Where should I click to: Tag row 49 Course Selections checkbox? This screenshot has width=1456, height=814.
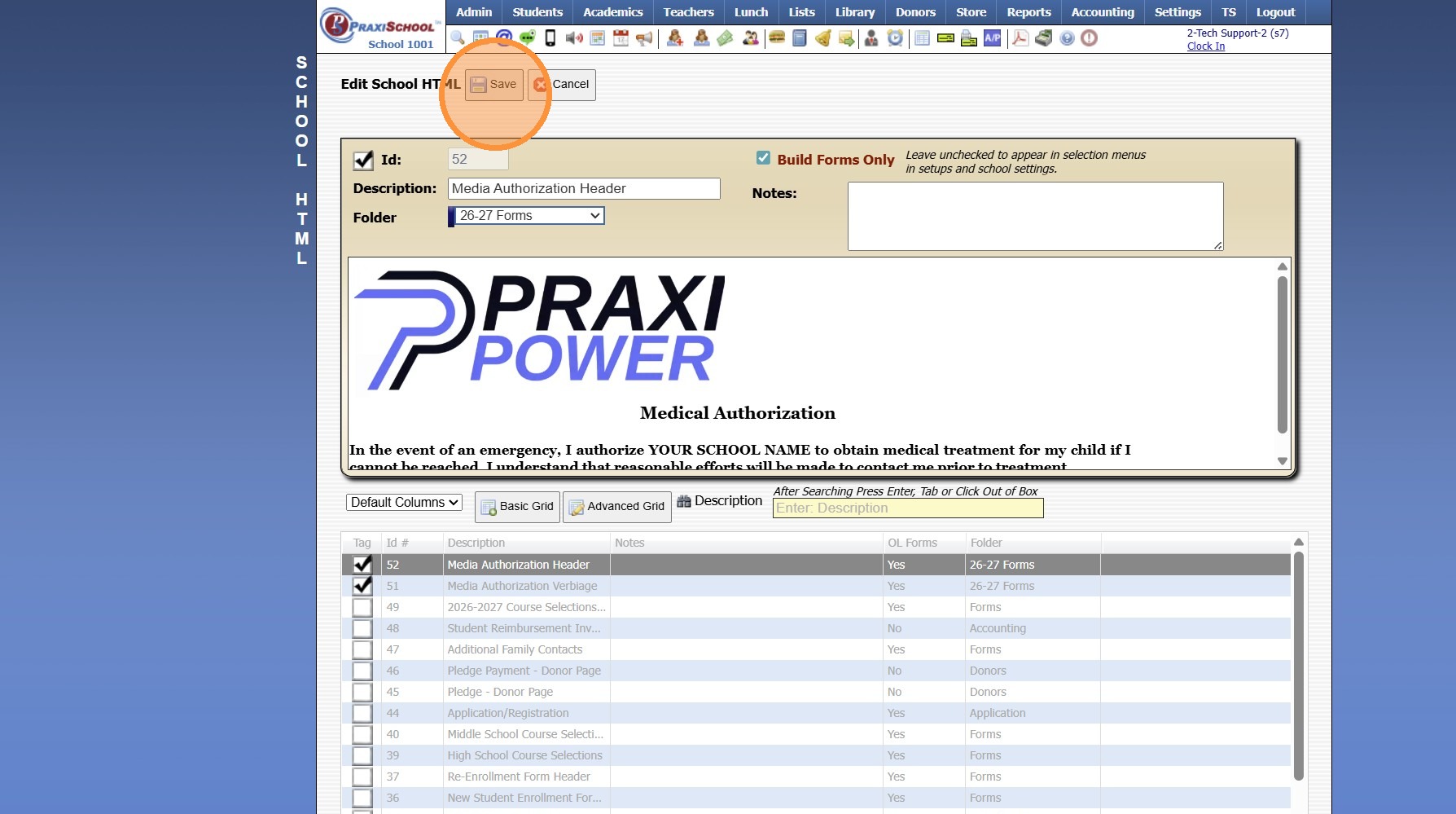pos(362,607)
